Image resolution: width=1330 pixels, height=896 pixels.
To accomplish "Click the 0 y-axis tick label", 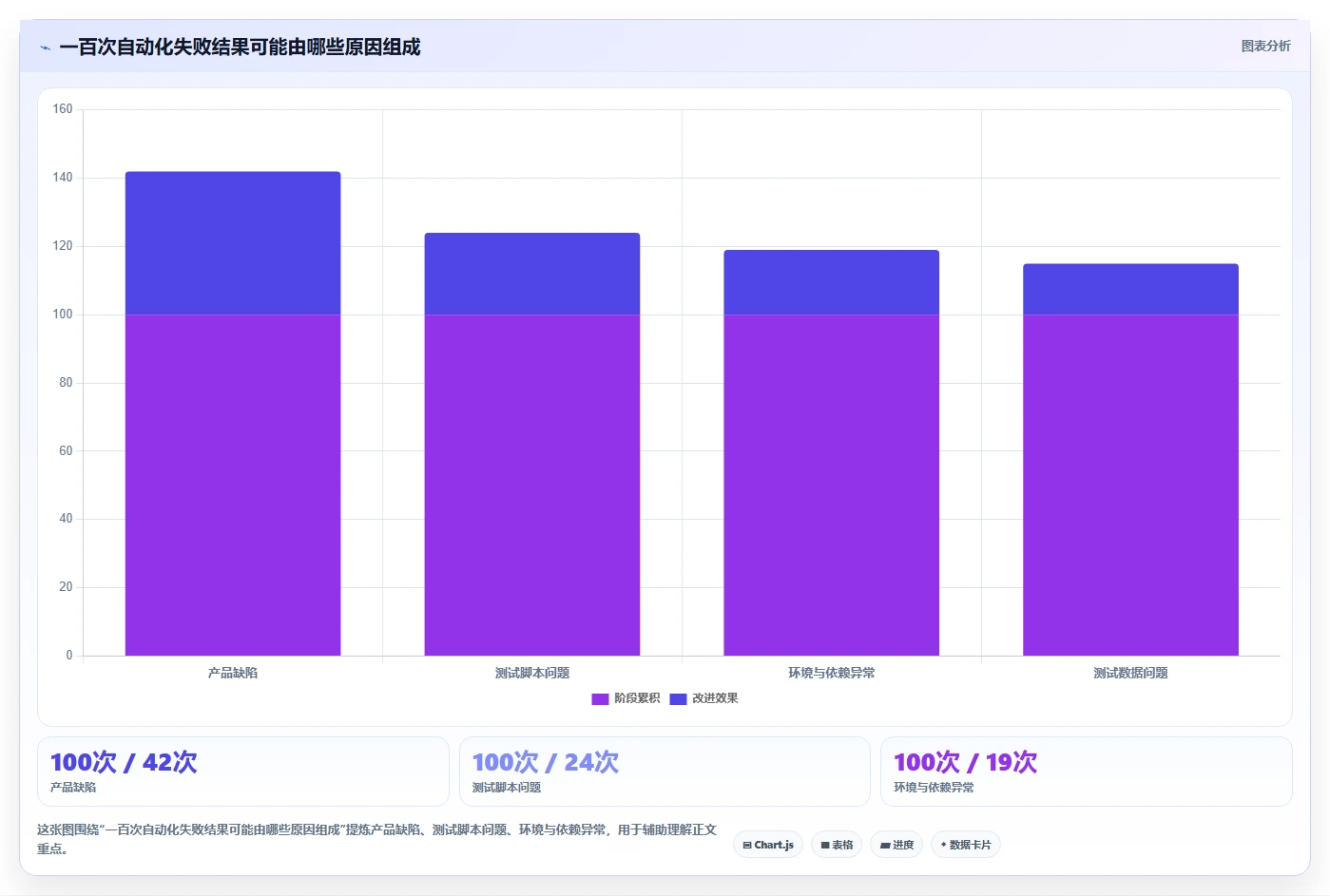I will coord(68,655).
